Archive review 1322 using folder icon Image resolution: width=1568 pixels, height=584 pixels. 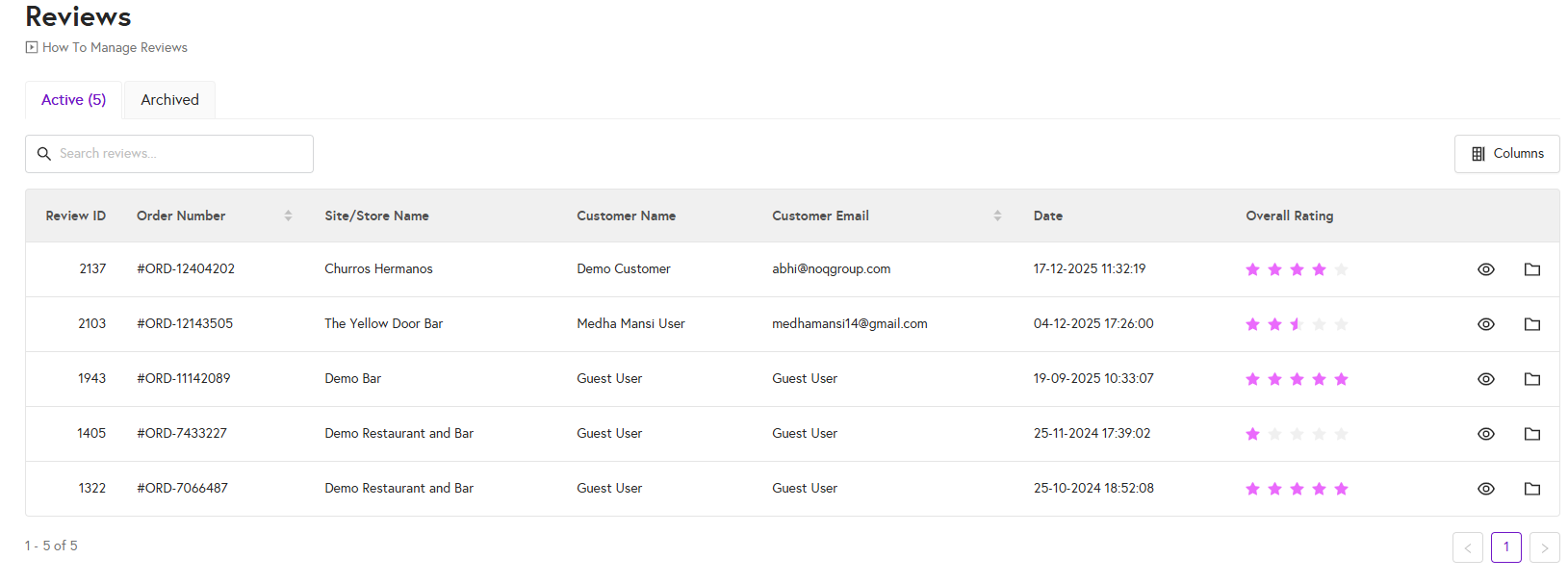[1531, 489]
